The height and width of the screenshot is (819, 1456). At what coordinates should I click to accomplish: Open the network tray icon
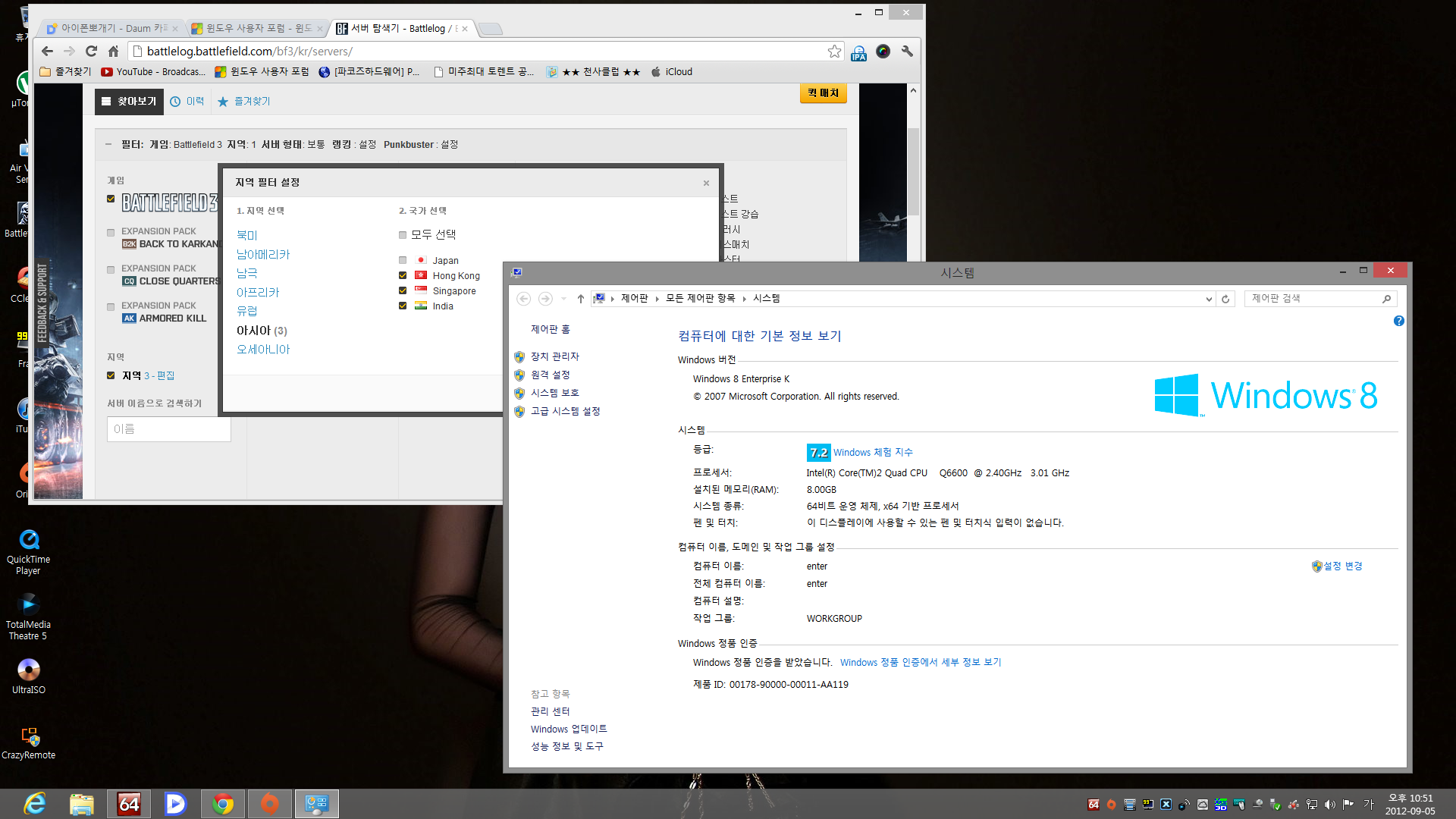[1311, 805]
